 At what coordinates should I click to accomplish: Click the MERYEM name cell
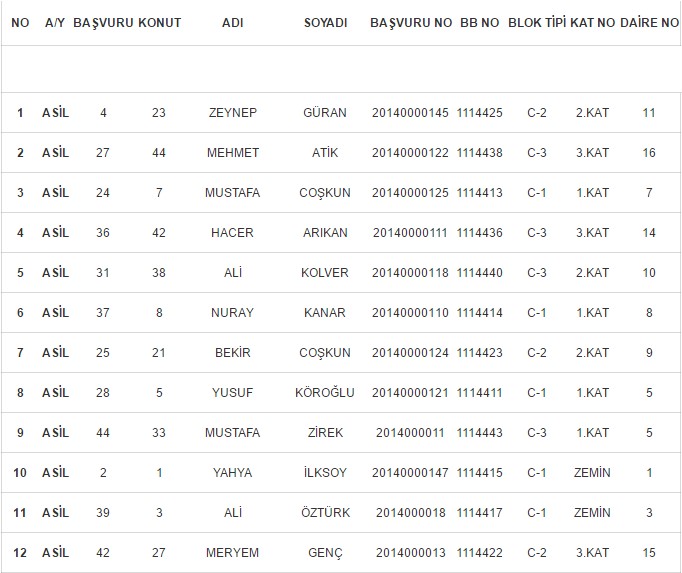tap(232, 553)
